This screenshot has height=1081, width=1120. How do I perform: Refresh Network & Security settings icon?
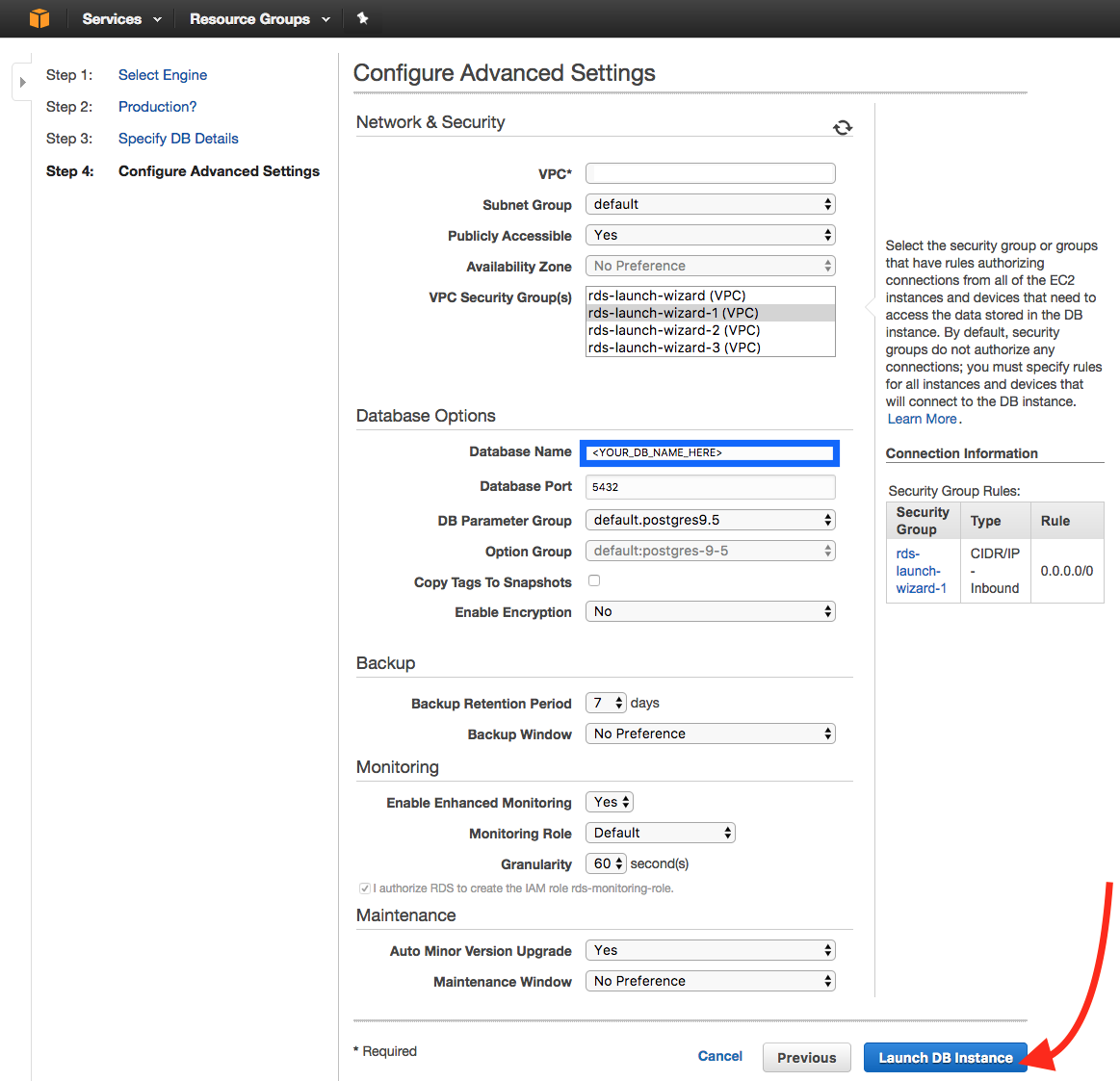tap(843, 127)
